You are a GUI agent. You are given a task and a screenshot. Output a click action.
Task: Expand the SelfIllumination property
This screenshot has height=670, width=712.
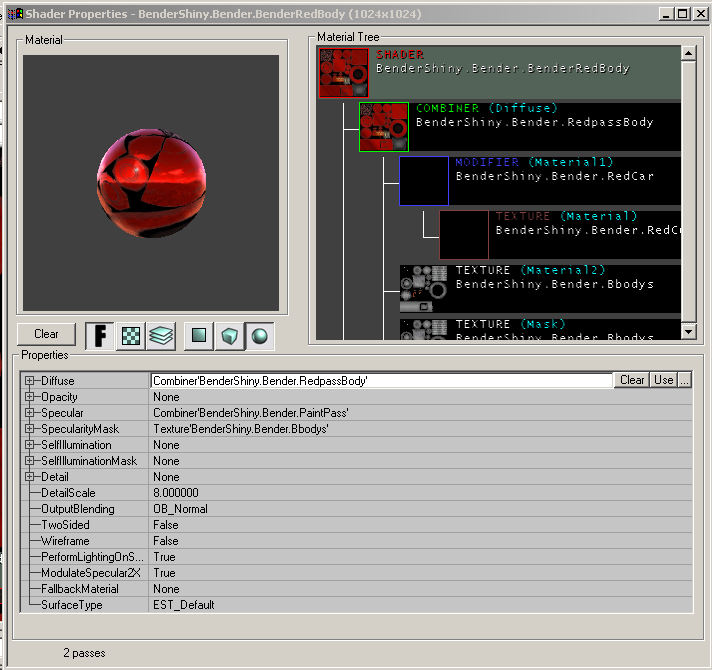point(30,445)
